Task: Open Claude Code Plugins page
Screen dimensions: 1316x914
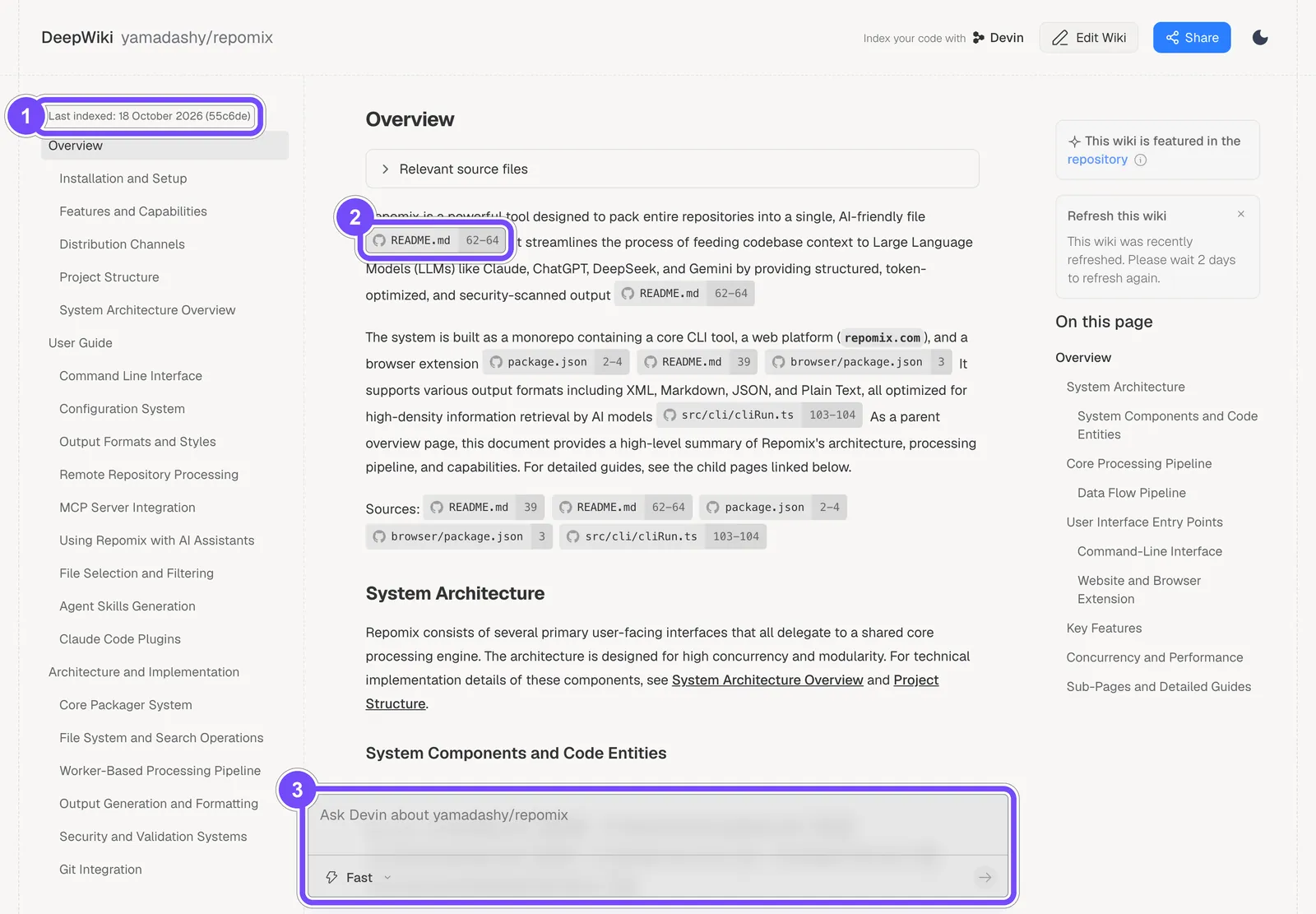Action: pos(120,639)
